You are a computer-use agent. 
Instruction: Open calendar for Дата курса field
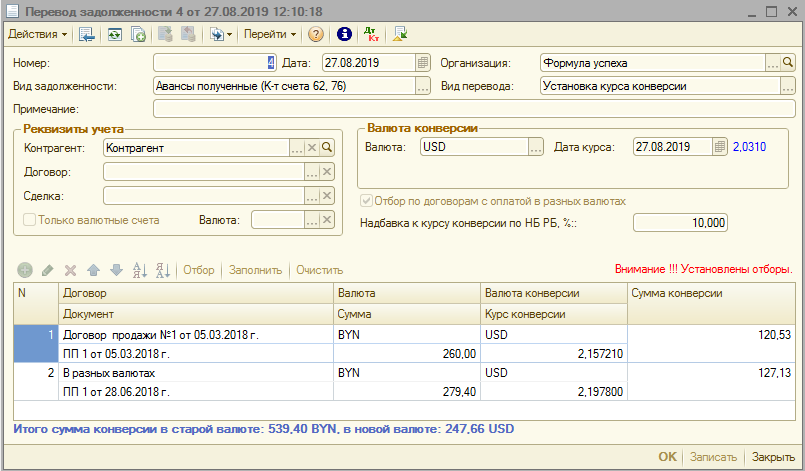point(719,147)
